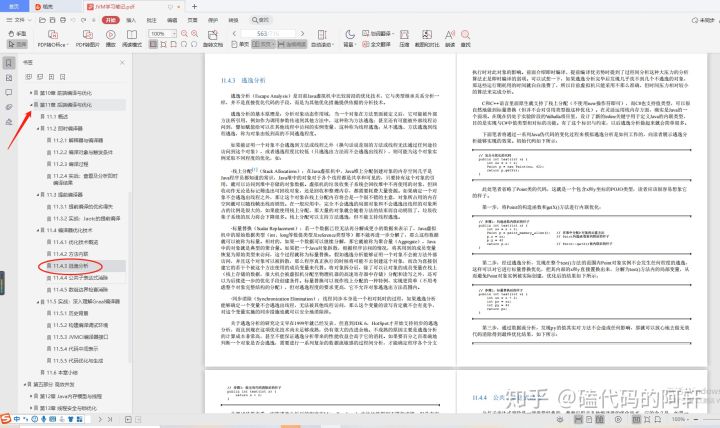This screenshot has height=428, width=720.
Task: Click the Sogou input method icon
Action: point(6,419)
